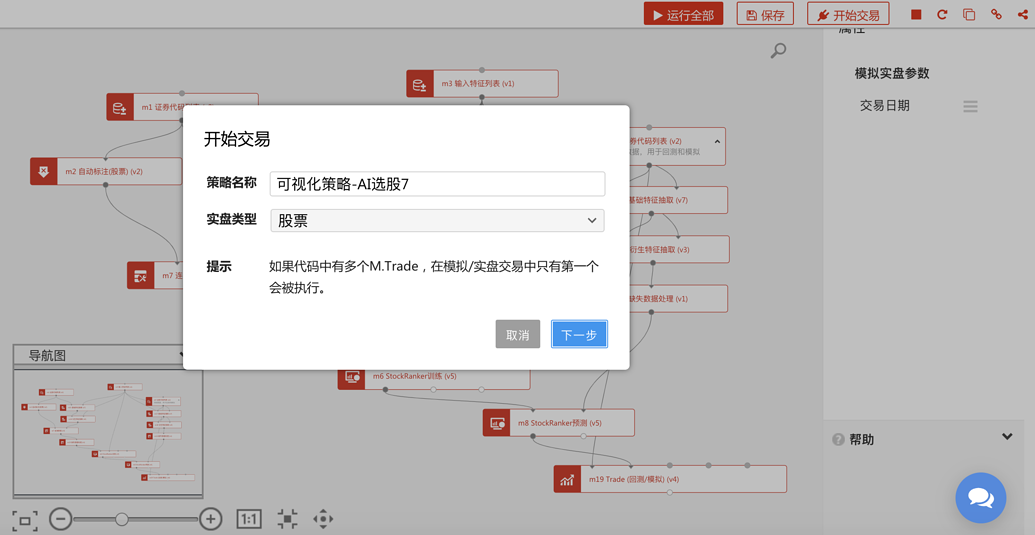The width and height of the screenshot is (1035, 535).
Task: Collapse the 帮助 panel chevron
Action: 1007,437
